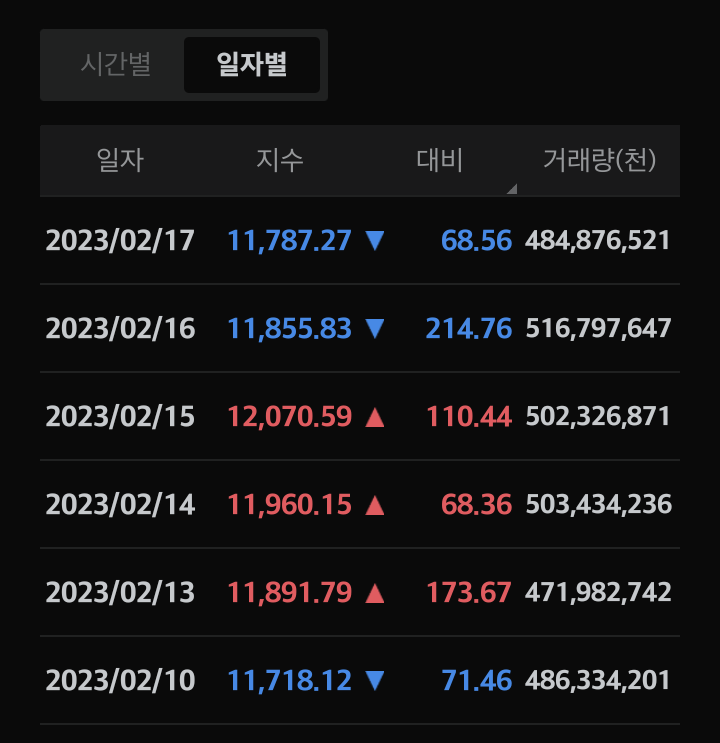
Task: Click change value 110.44
Action: coord(469,417)
